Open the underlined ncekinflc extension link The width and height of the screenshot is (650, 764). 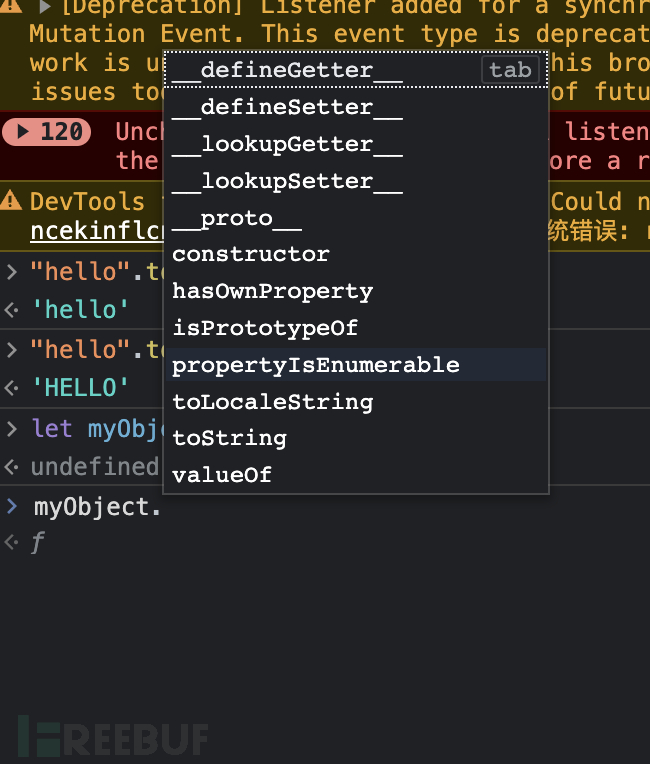pyautogui.click(x=95, y=231)
